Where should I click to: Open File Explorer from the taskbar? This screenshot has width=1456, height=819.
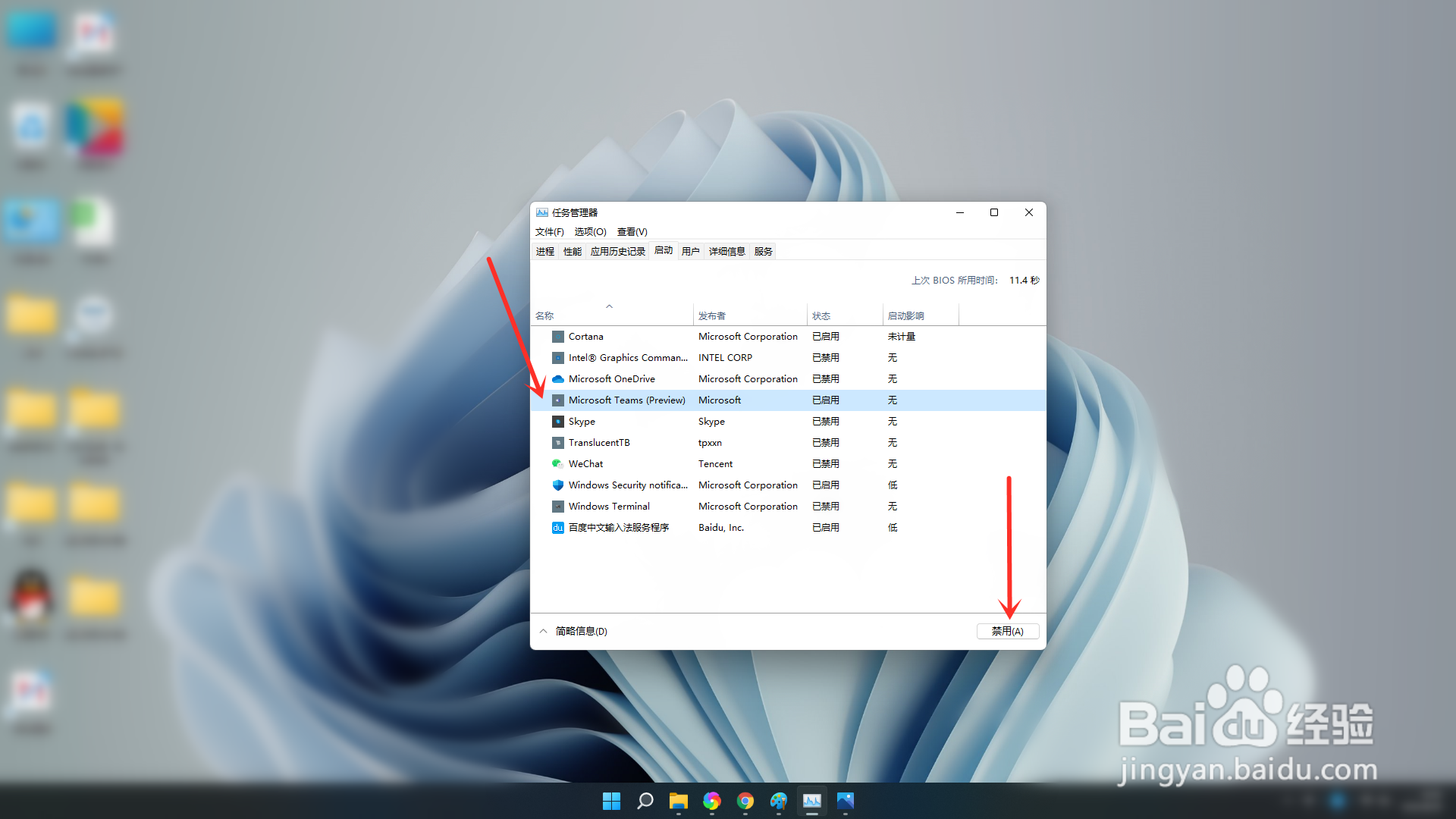click(x=678, y=801)
